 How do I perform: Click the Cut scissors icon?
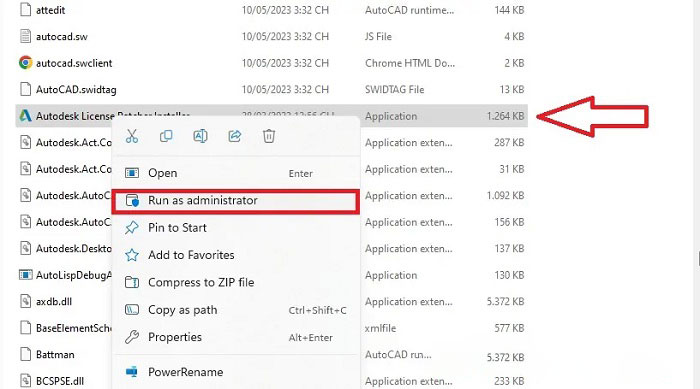click(132, 136)
